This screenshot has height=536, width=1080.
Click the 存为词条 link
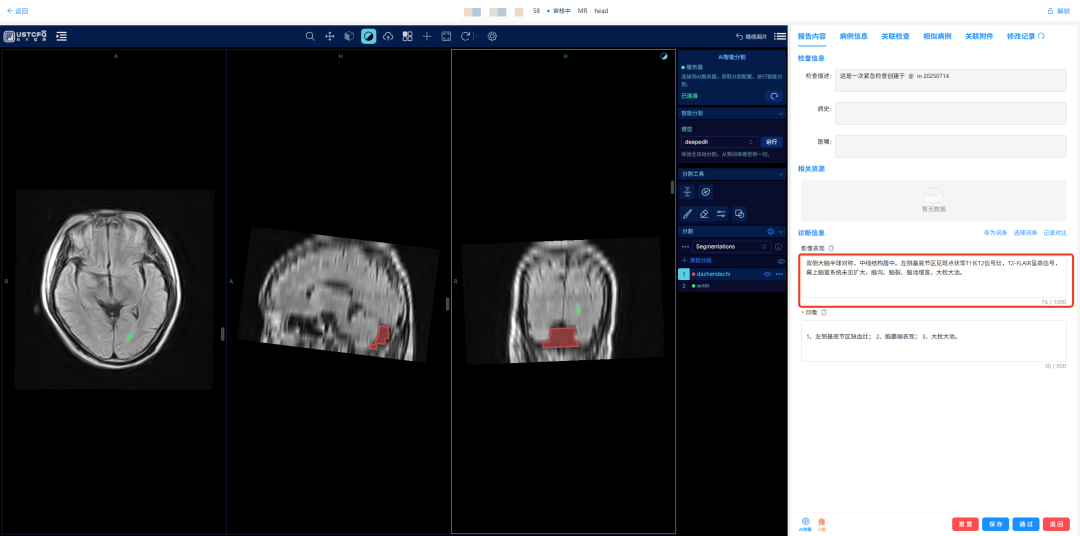point(995,233)
